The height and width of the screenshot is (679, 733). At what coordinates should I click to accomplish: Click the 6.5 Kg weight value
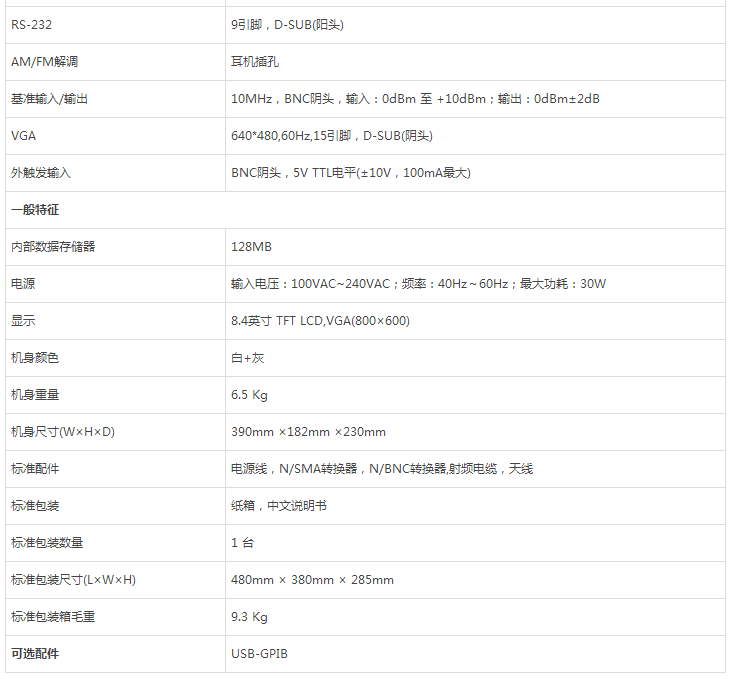(x=249, y=395)
